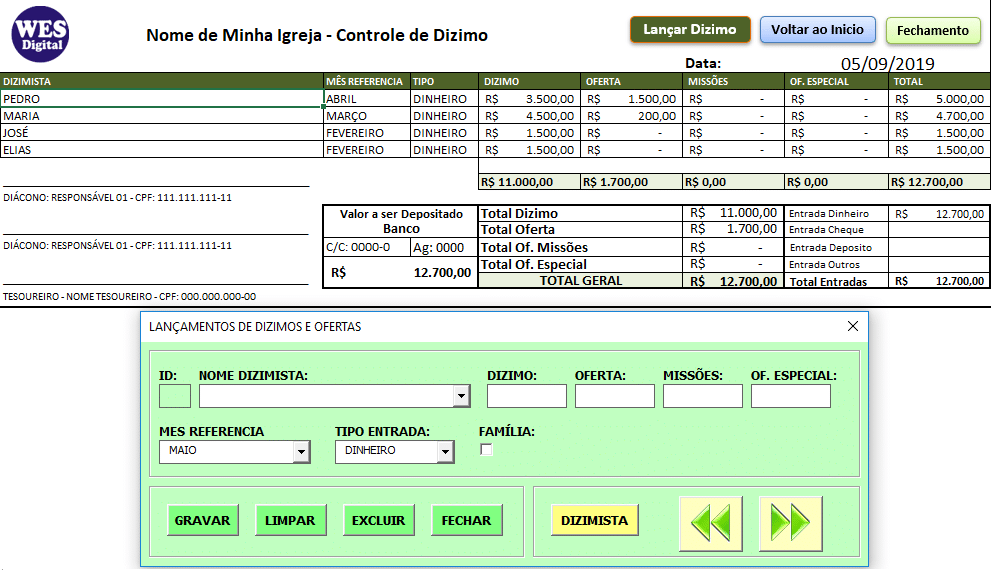
Task: Click the TESOUREIRO signature line text
Action: pos(130,297)
